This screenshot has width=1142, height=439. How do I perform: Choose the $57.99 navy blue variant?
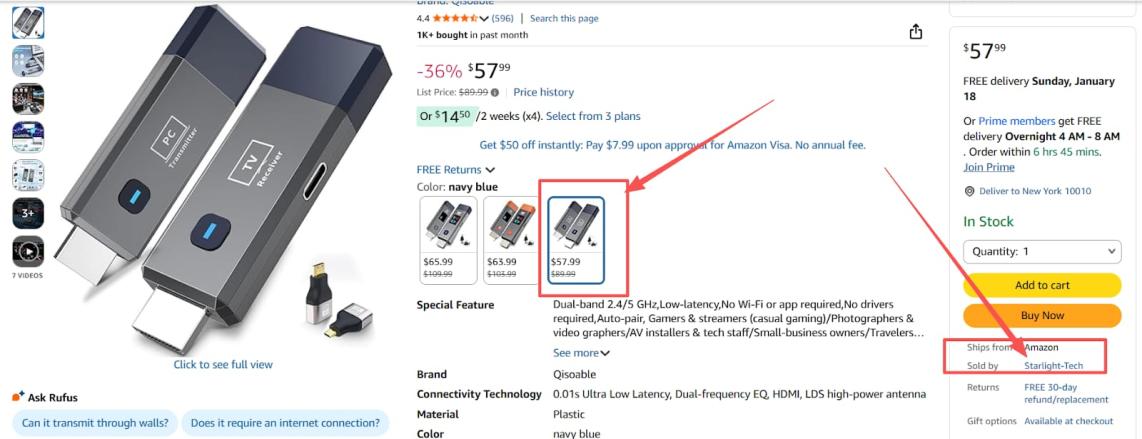click(576, 240)
